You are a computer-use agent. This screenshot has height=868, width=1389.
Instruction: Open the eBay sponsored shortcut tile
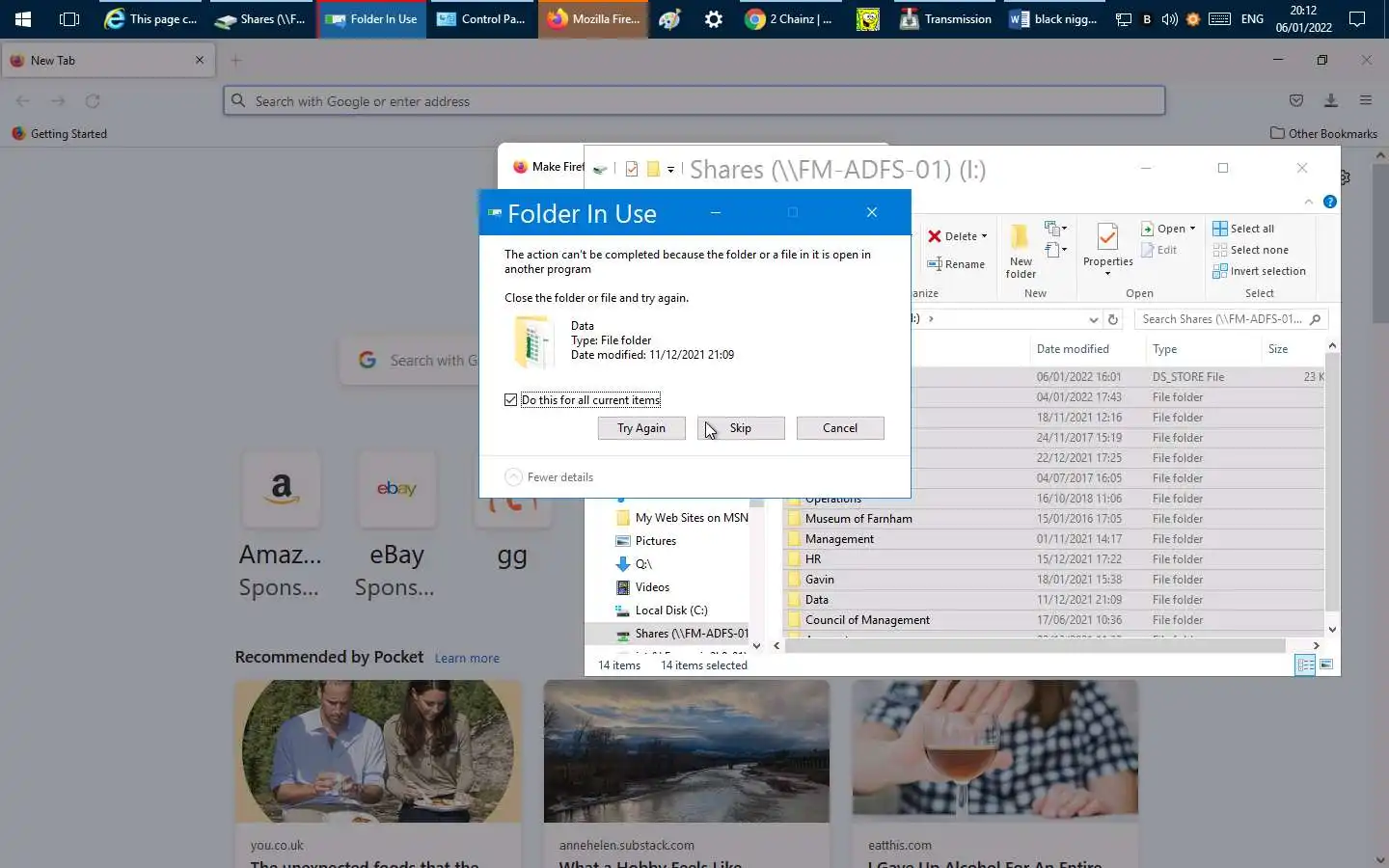click(x=396, y=527)
